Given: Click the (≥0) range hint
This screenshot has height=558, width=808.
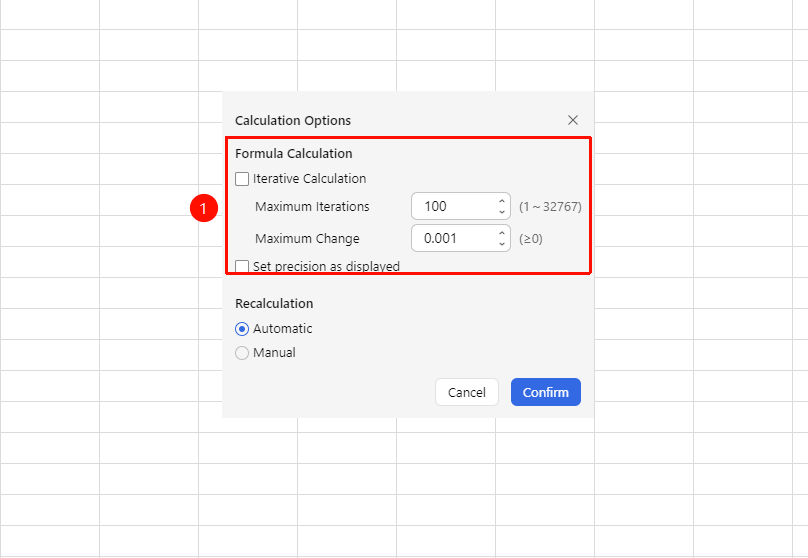Looking at the screenshot, I should point(531,239).
